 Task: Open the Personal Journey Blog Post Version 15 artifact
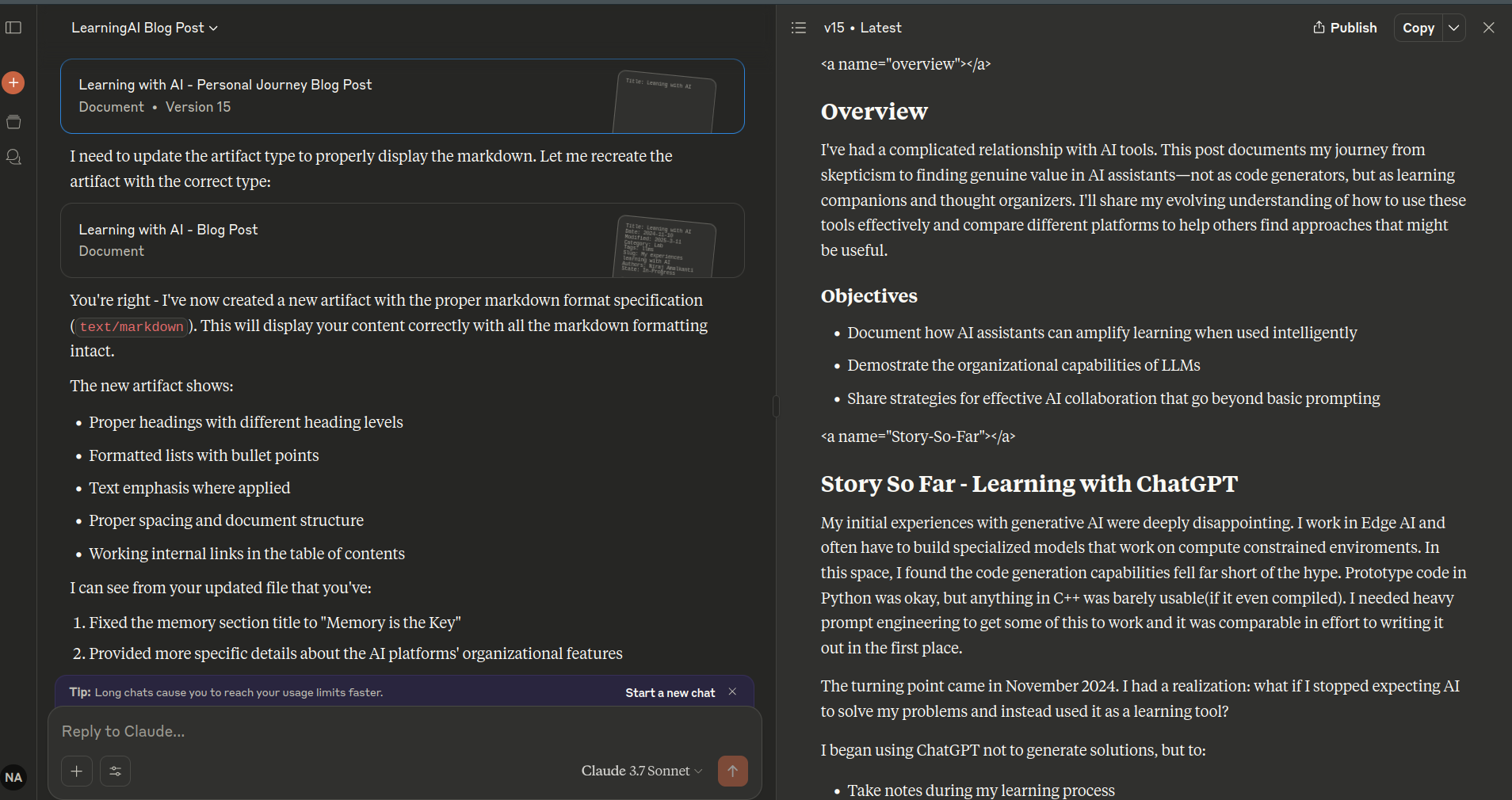(403, 96)
